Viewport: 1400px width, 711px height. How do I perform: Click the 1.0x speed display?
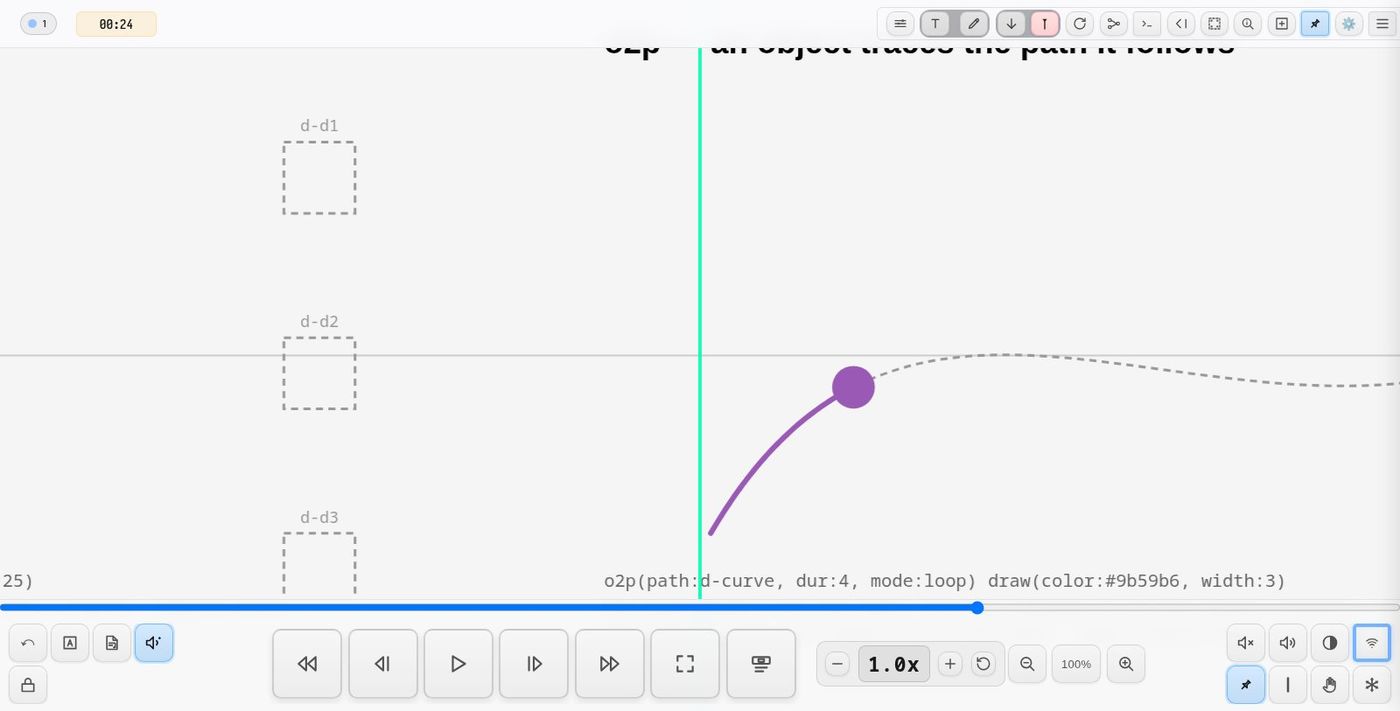click(894, 664)
